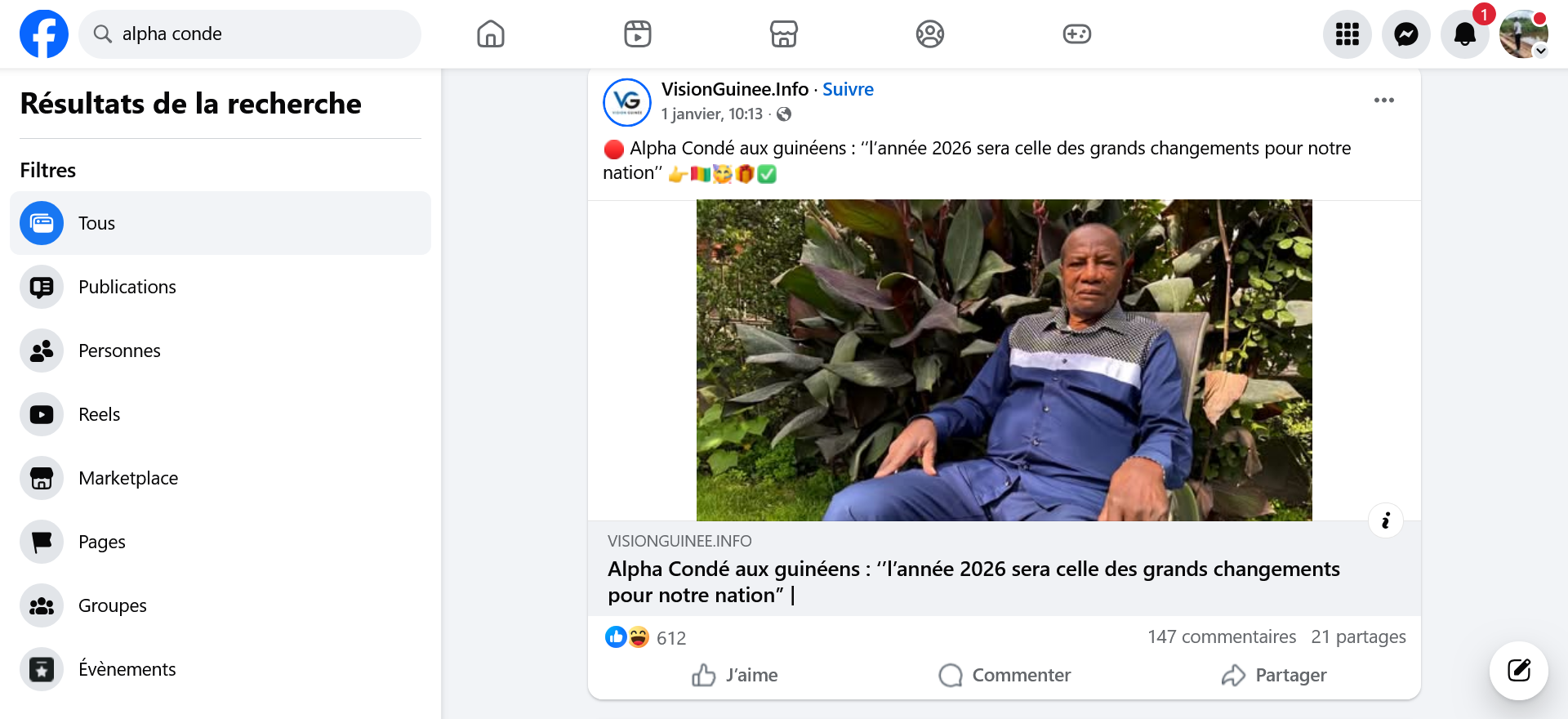Open the post options three-dot menu
1568x719 pixels.
point(1383,100)
